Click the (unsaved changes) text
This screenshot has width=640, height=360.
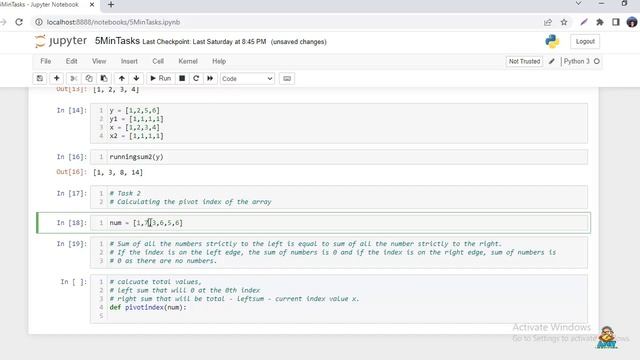299,42
